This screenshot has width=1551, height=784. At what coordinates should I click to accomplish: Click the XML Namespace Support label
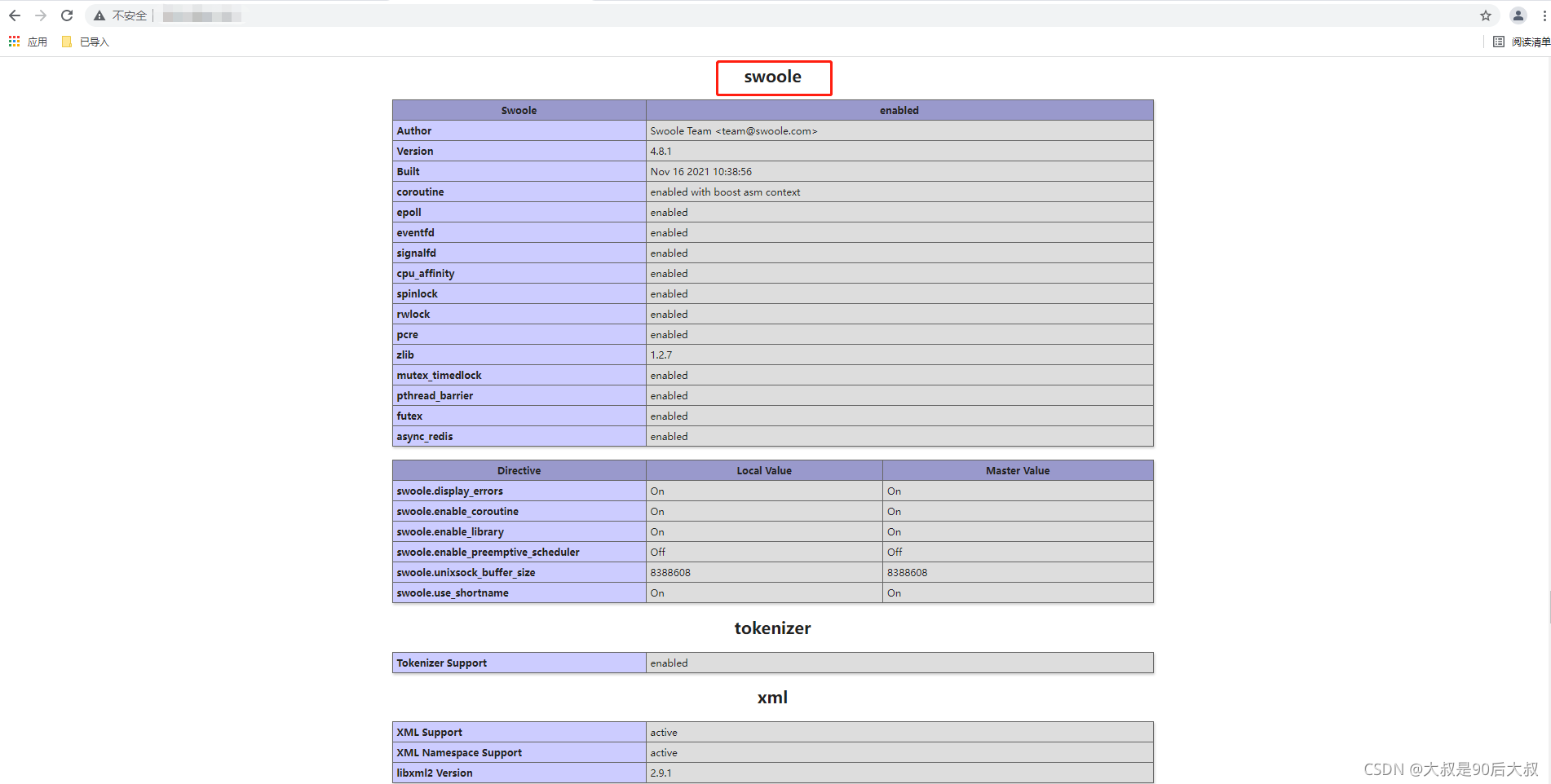[x=459, y=752]
